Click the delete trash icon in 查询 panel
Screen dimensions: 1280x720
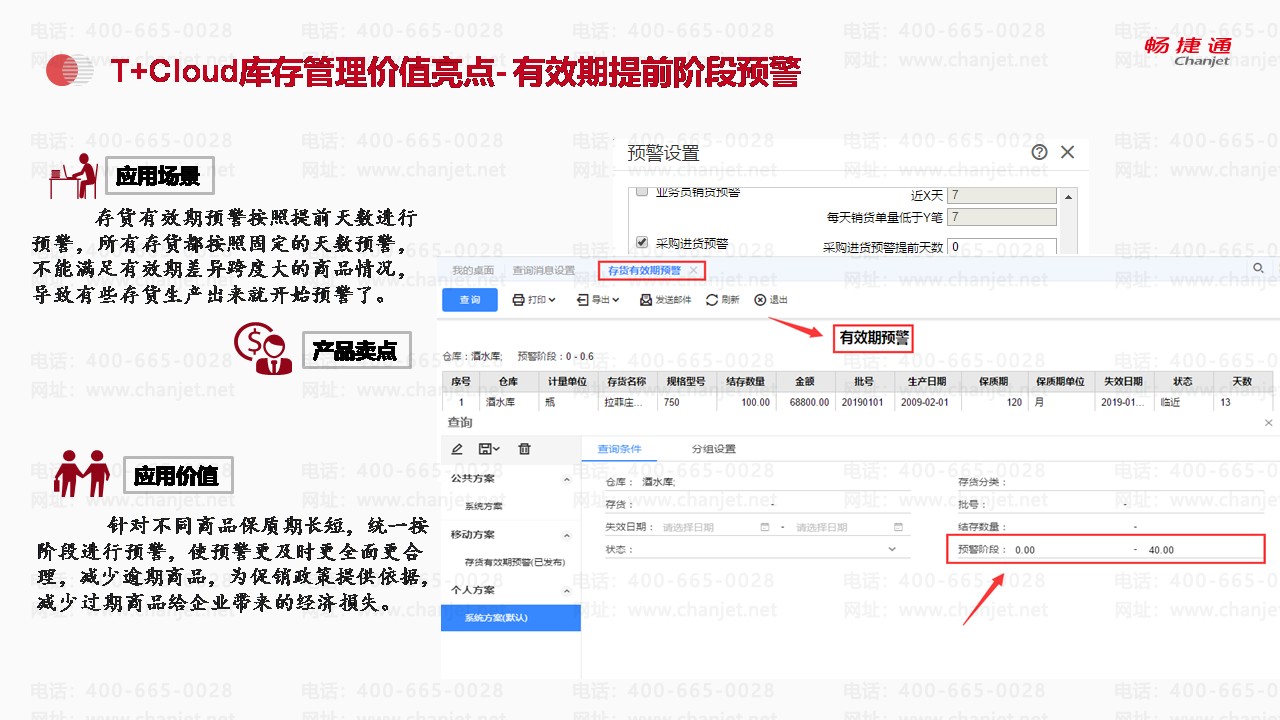(524, 450)
